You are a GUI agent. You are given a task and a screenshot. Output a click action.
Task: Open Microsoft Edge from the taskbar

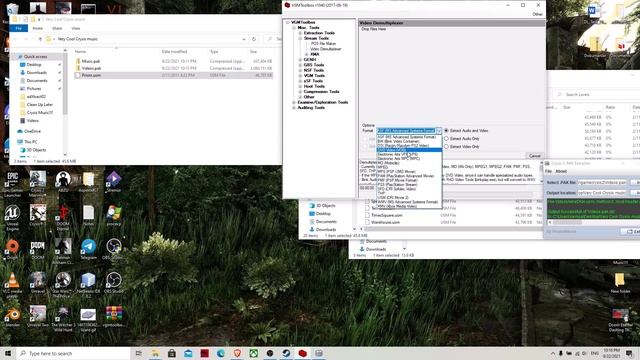pos(221,353)
